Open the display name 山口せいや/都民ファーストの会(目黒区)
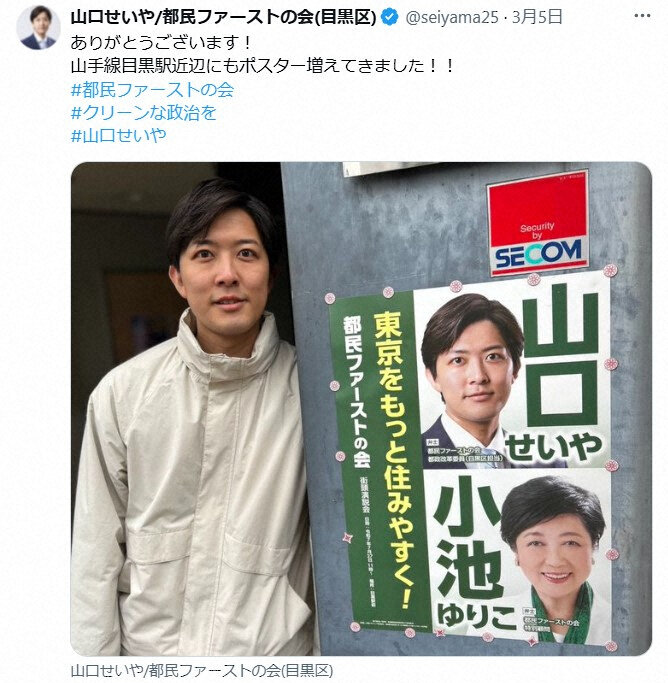 (223, 17)
